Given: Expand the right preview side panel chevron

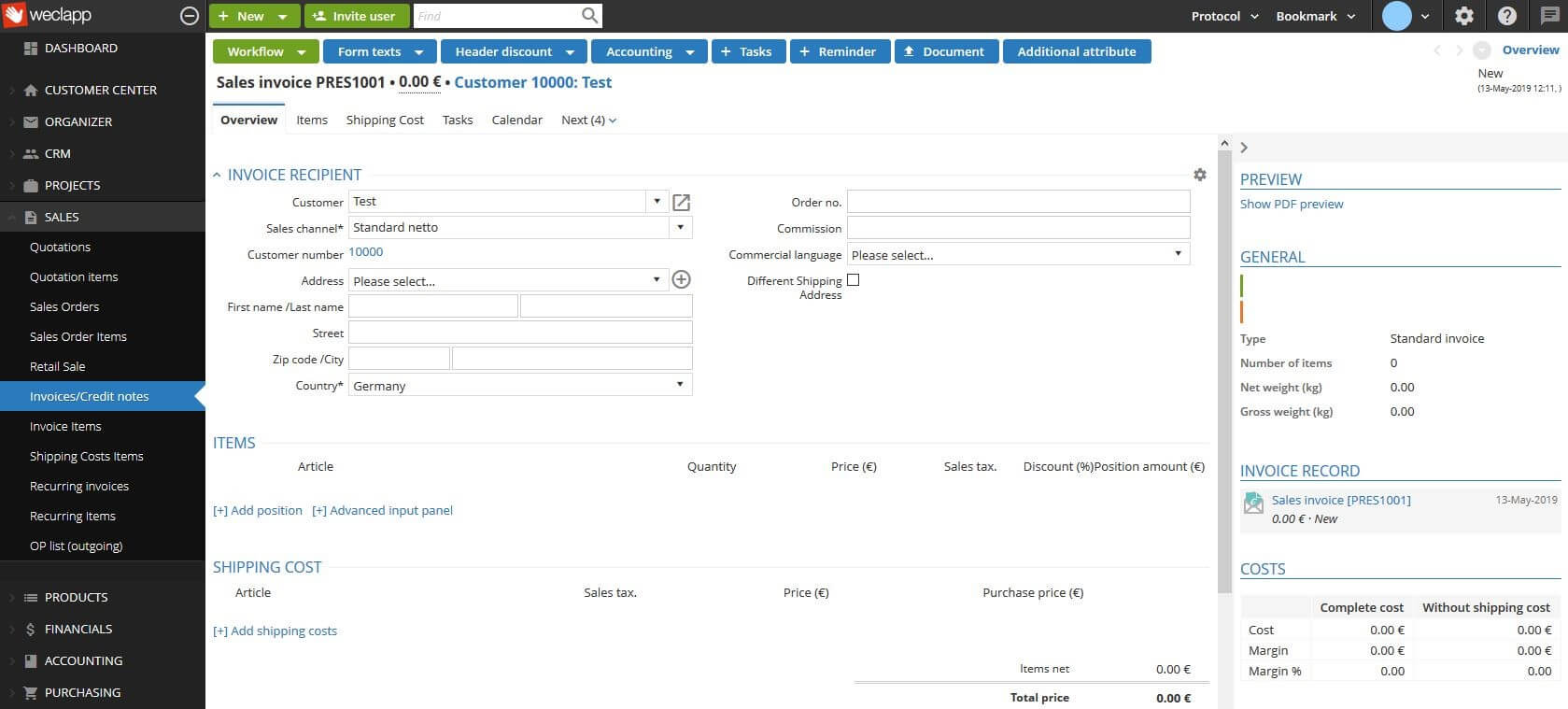Looking at the screenshot, I should click(1244, 148).
